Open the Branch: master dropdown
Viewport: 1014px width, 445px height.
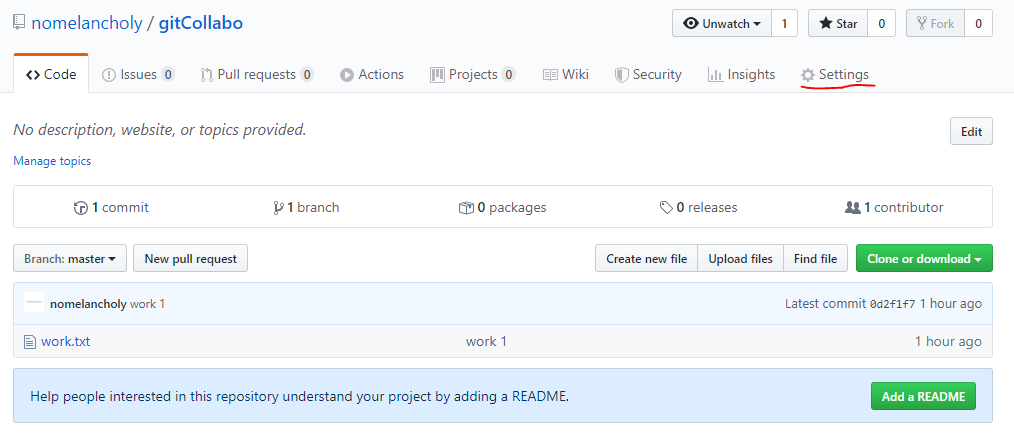point(70,258)
